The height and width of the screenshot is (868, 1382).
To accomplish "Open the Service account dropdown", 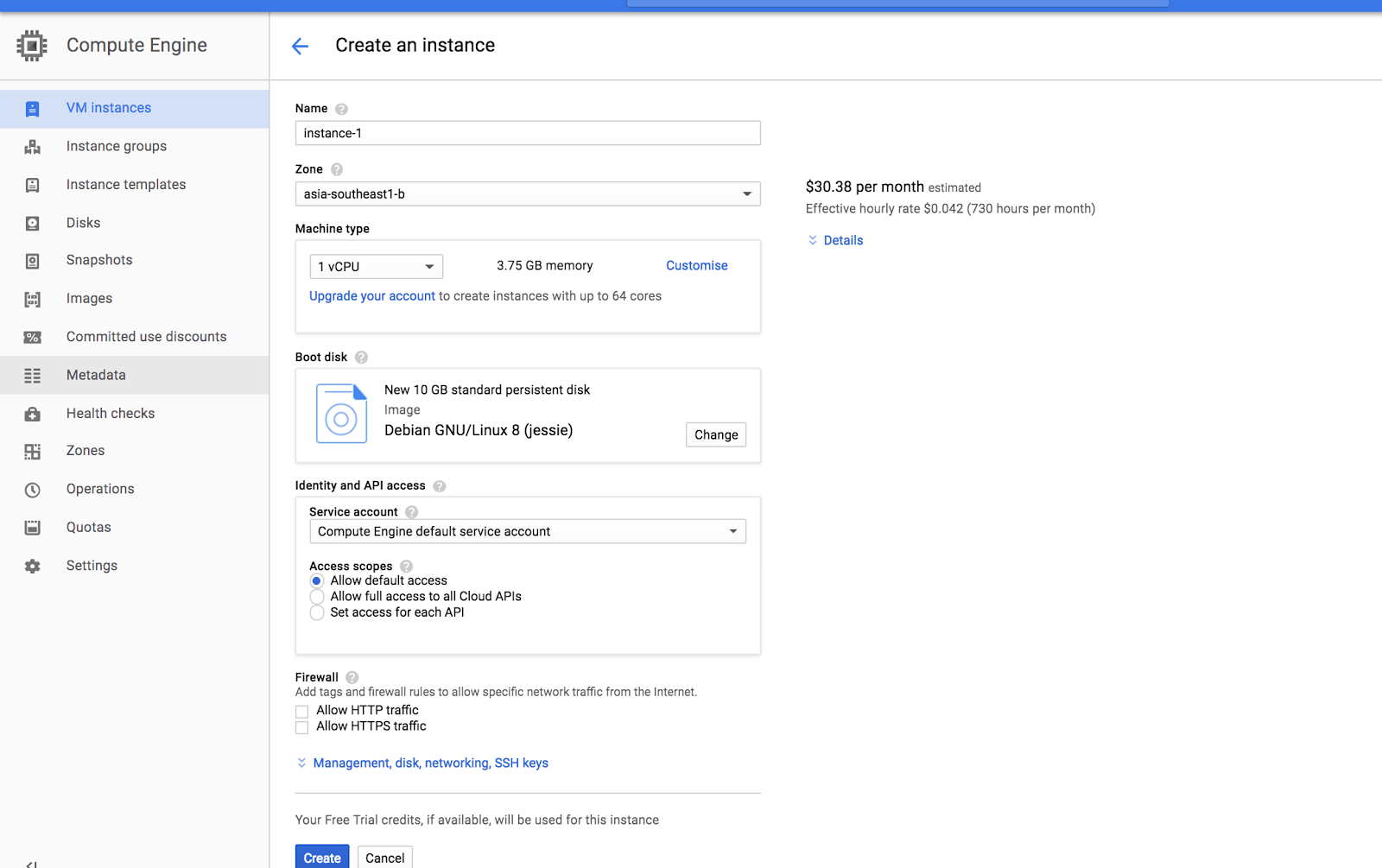I will pos(528,532).
